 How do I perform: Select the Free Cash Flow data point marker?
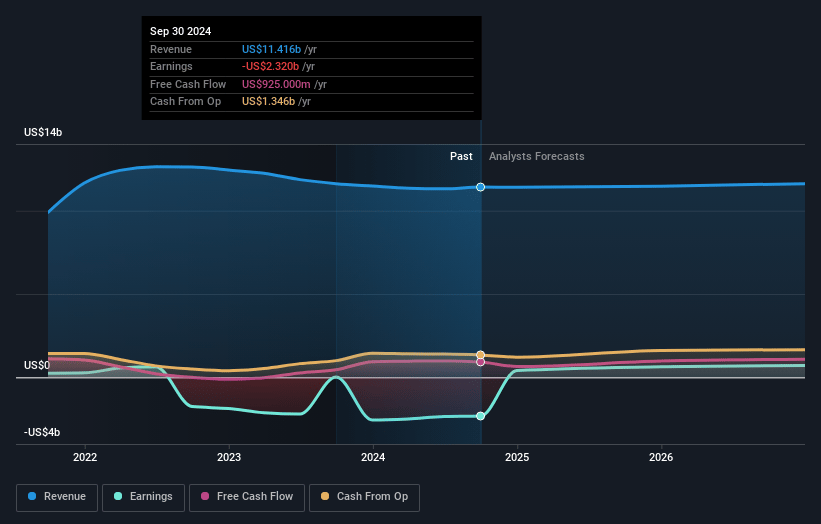[480, 362]
